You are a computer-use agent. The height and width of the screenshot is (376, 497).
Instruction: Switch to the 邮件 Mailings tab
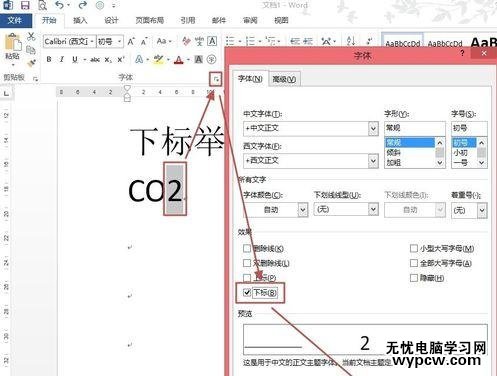pos(219,21)
